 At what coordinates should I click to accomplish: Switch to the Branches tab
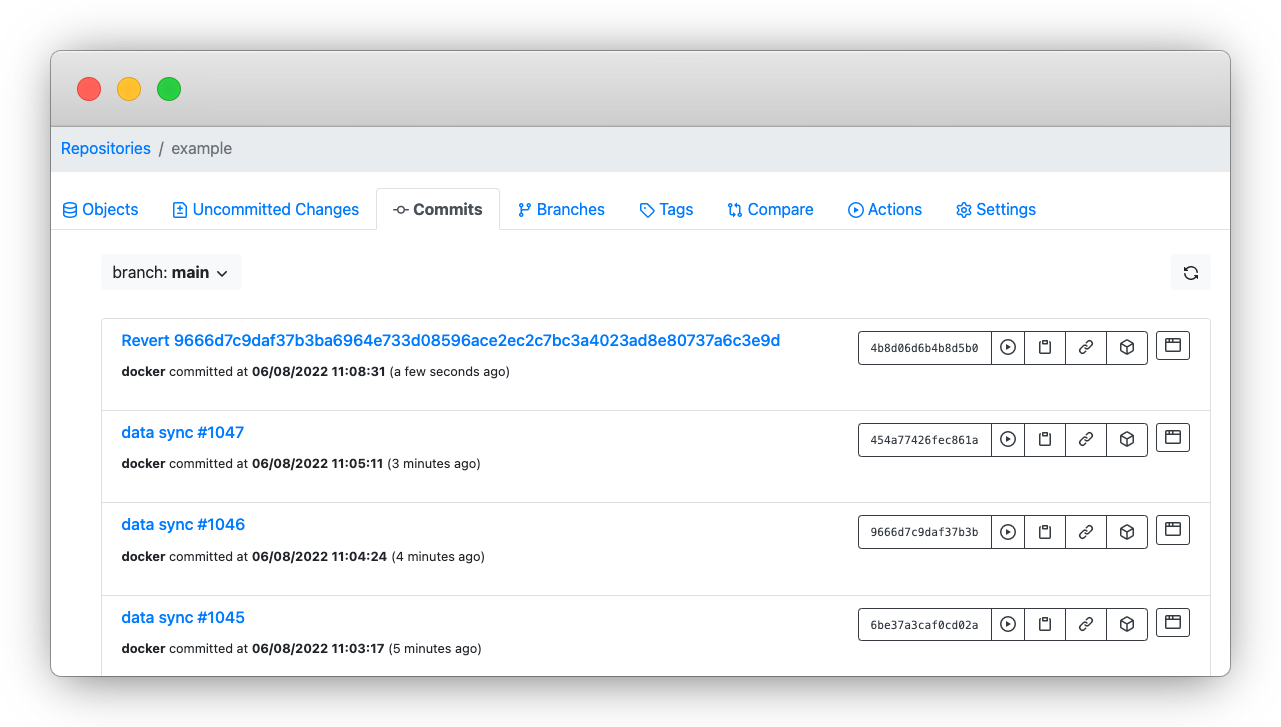click(561, 209)
